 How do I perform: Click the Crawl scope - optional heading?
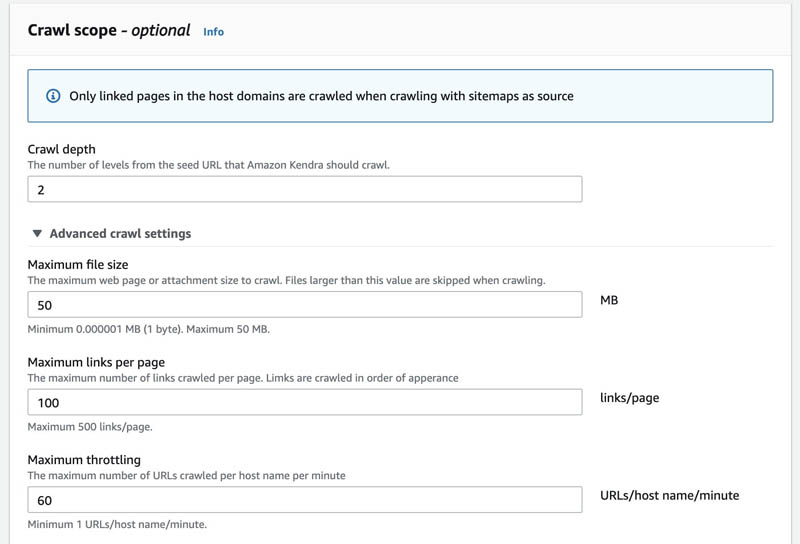109,31
